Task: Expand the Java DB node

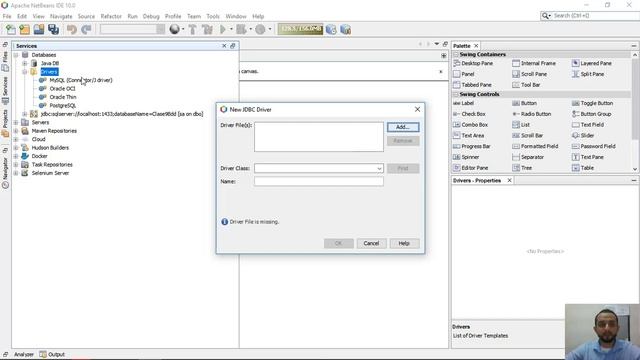Action: (x=25, y=63)
